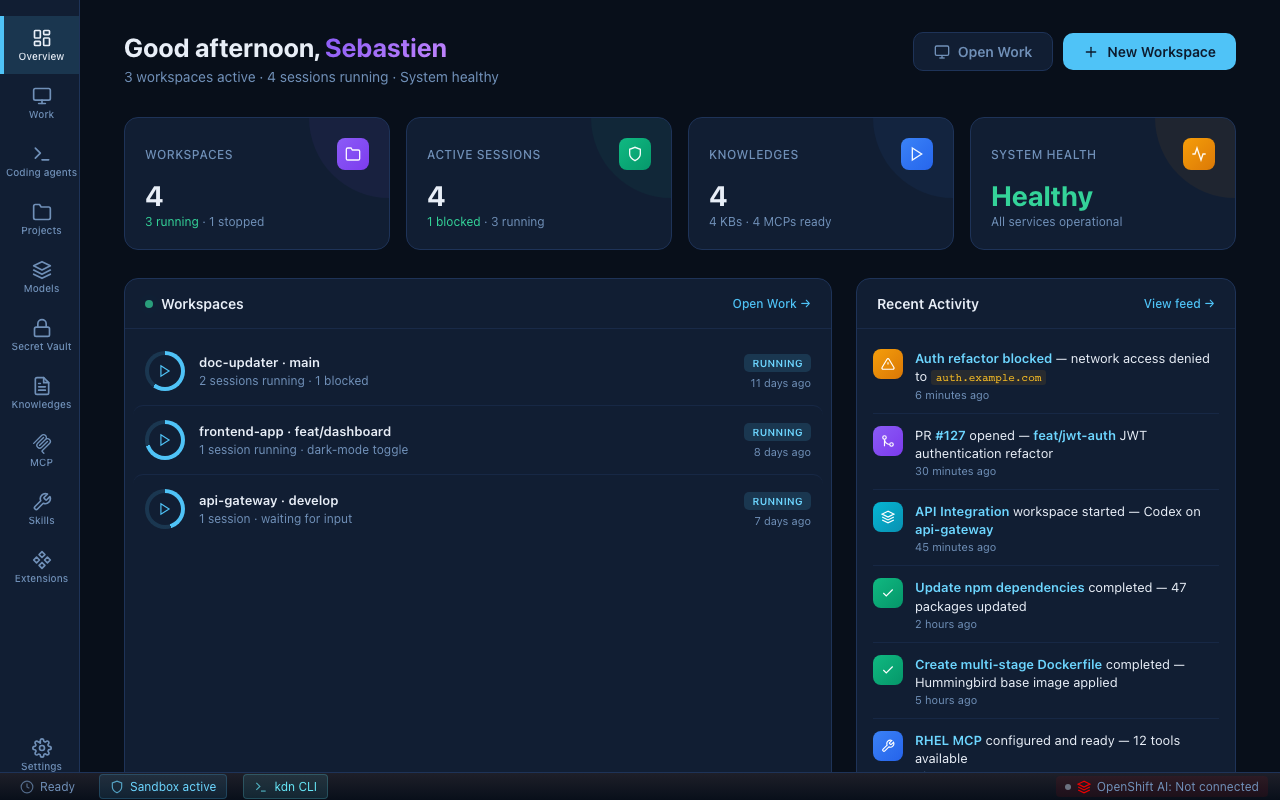This screenshot has width=1280, height=800.
Task: Open the kdn CLI button
Action: pyautogui.click(x=285, y=787)
